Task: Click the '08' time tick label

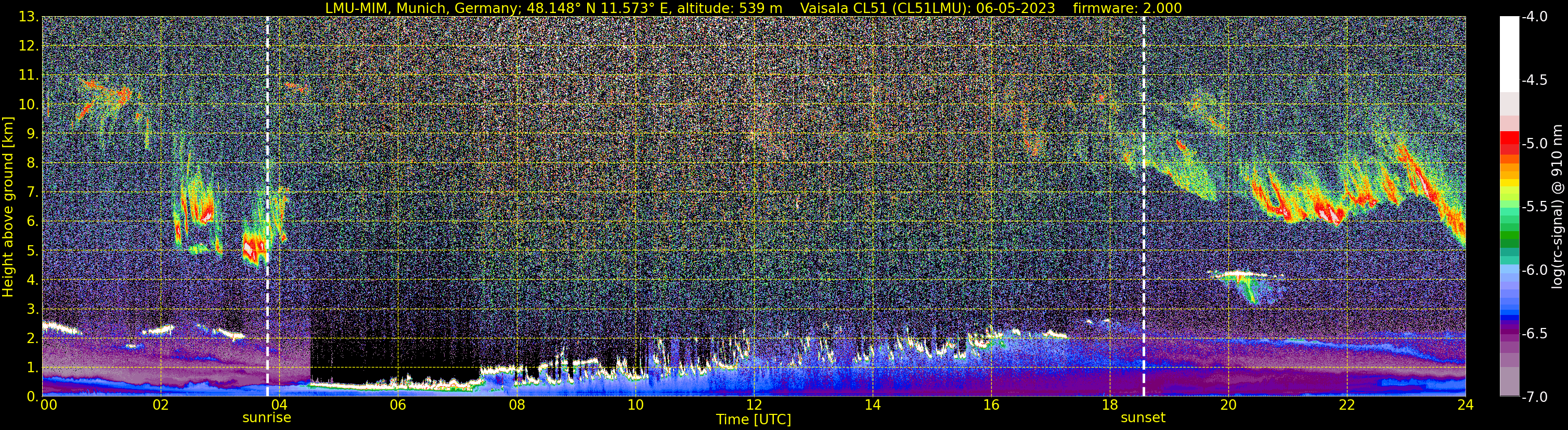Action: (516, 405)
